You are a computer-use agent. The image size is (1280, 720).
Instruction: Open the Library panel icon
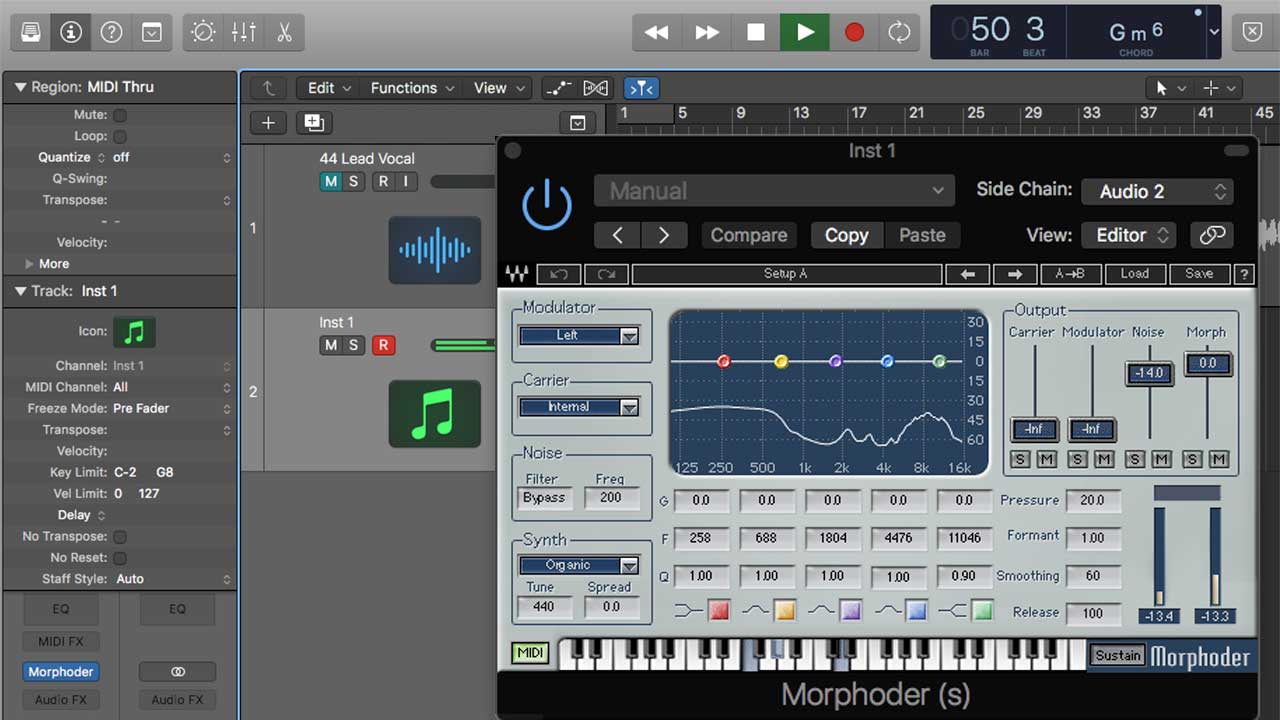[x=29, y=31]
